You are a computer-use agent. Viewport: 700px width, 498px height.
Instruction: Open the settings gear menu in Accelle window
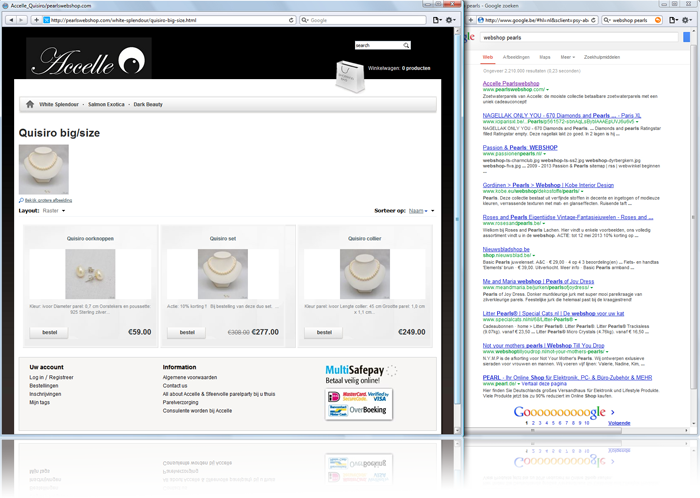coord(450,20)
